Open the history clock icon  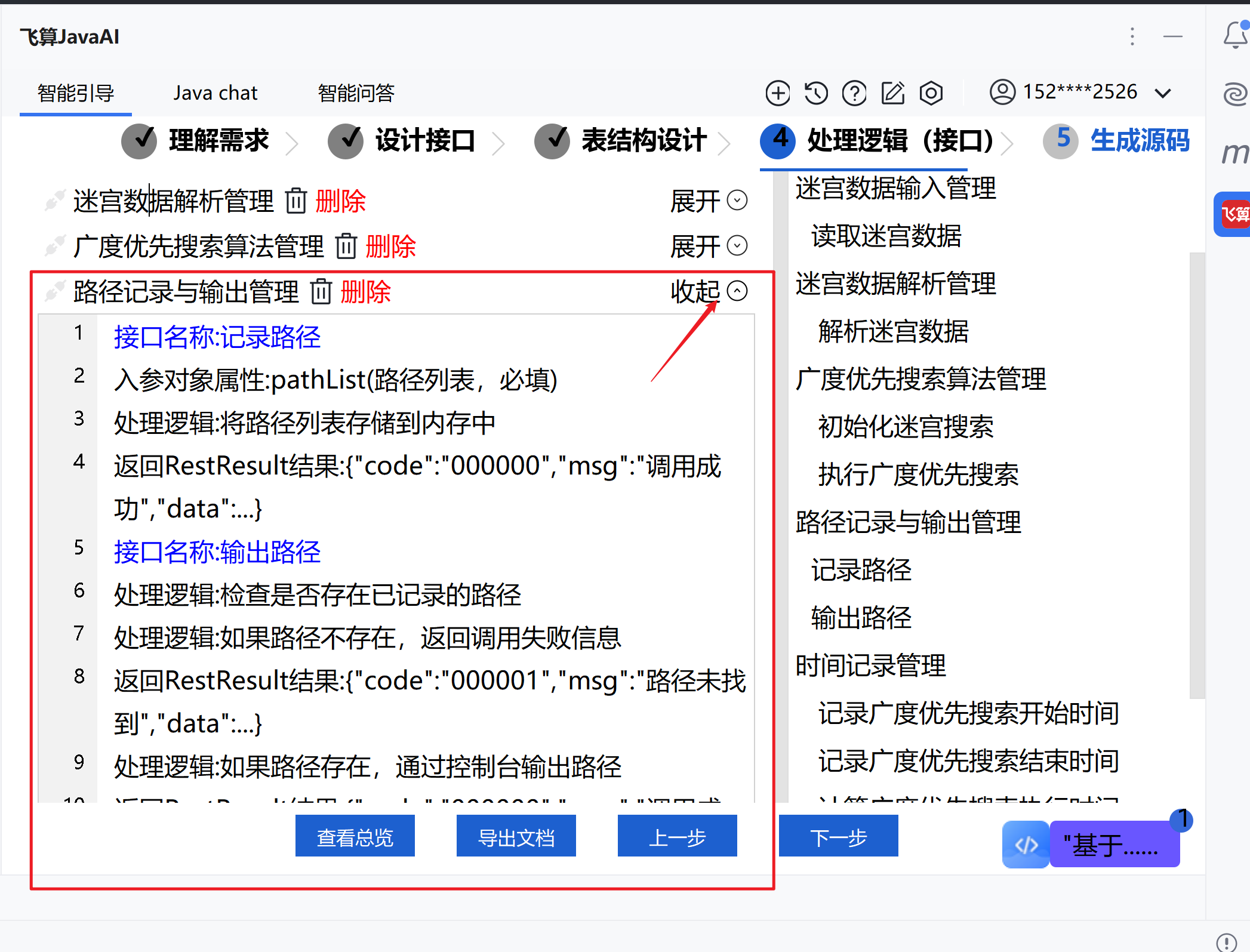816,93
